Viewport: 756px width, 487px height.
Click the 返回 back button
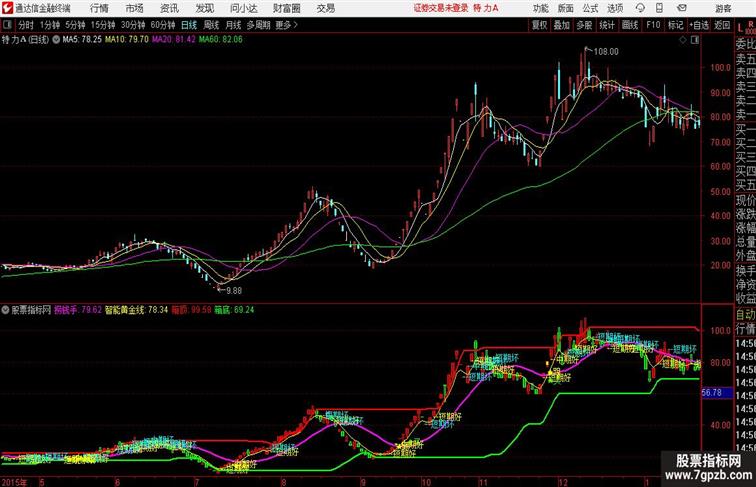(722, 25)
